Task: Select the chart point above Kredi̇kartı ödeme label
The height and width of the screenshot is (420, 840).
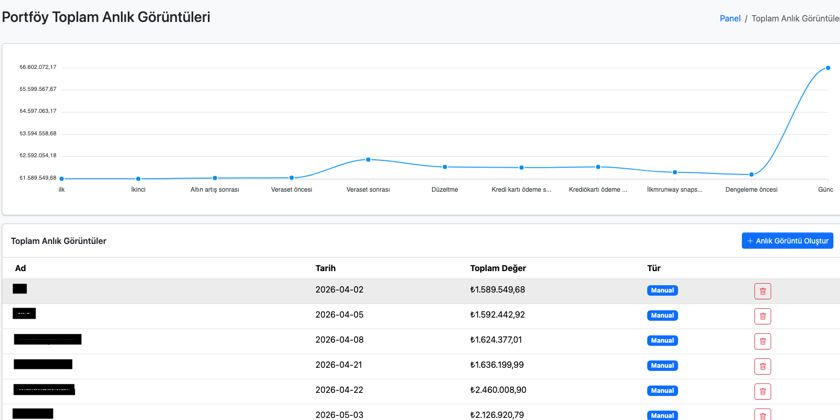Action: [x=598, y=167]
